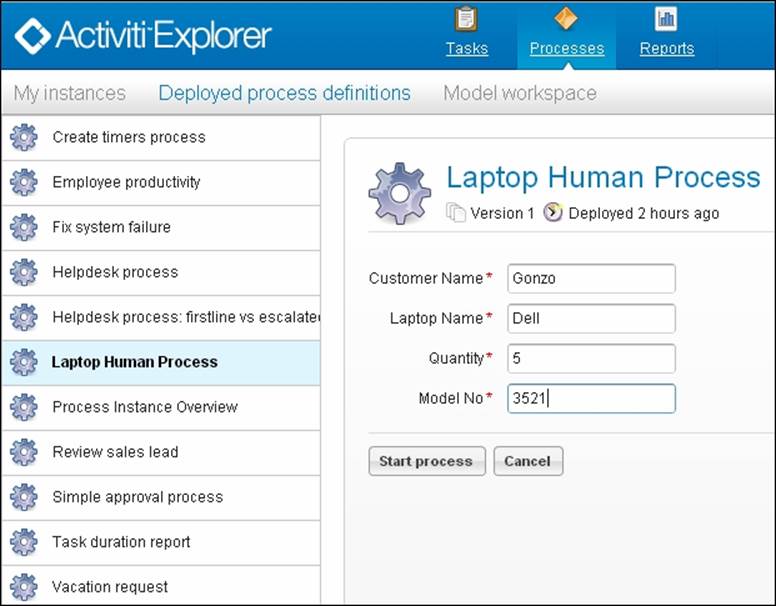Click the large gear icon in detail header
The width and height of the screenshot is (776, 606).
pyautogui.click(x=399, y=194)
